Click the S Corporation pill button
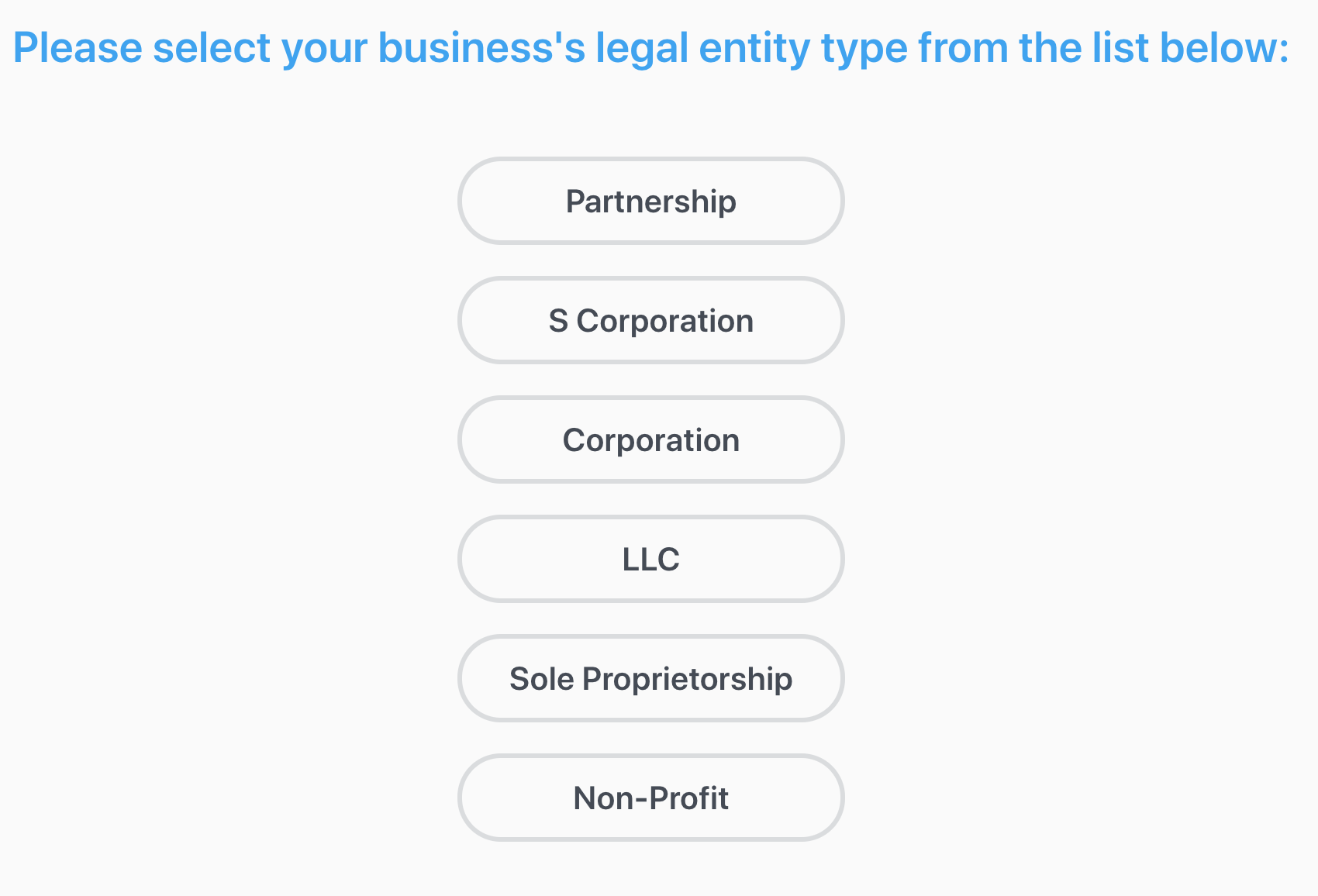Screen dimensions: 1318x896 (x=650, y=320)
